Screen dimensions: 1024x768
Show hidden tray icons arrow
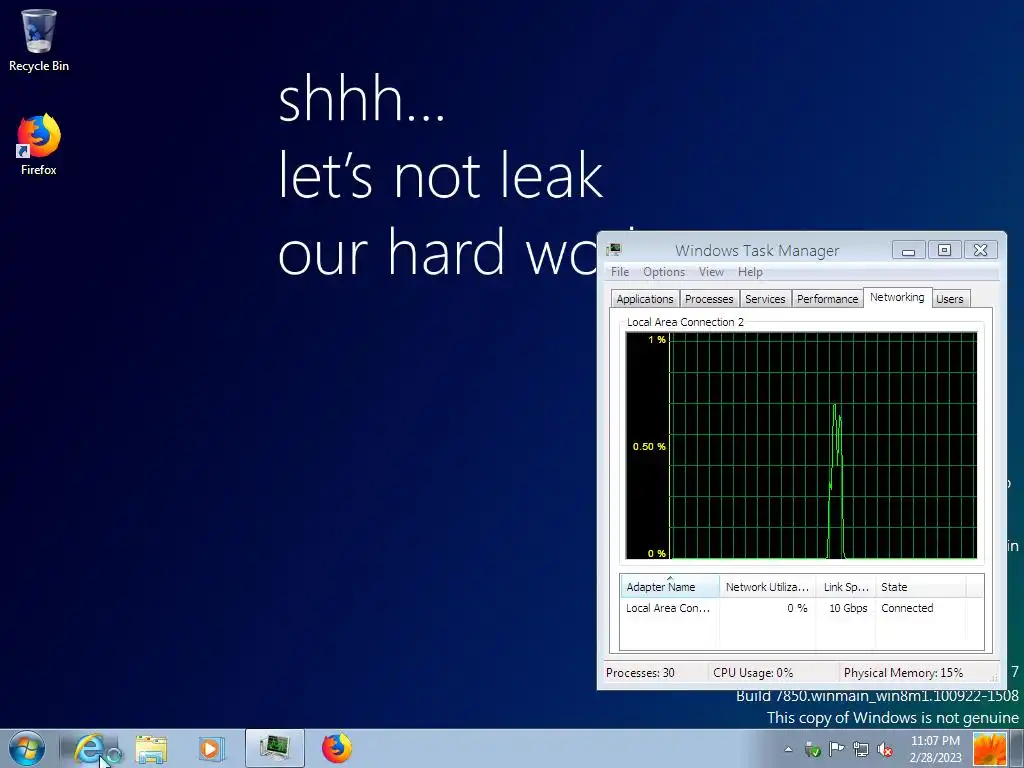click(x=788, y=749)
